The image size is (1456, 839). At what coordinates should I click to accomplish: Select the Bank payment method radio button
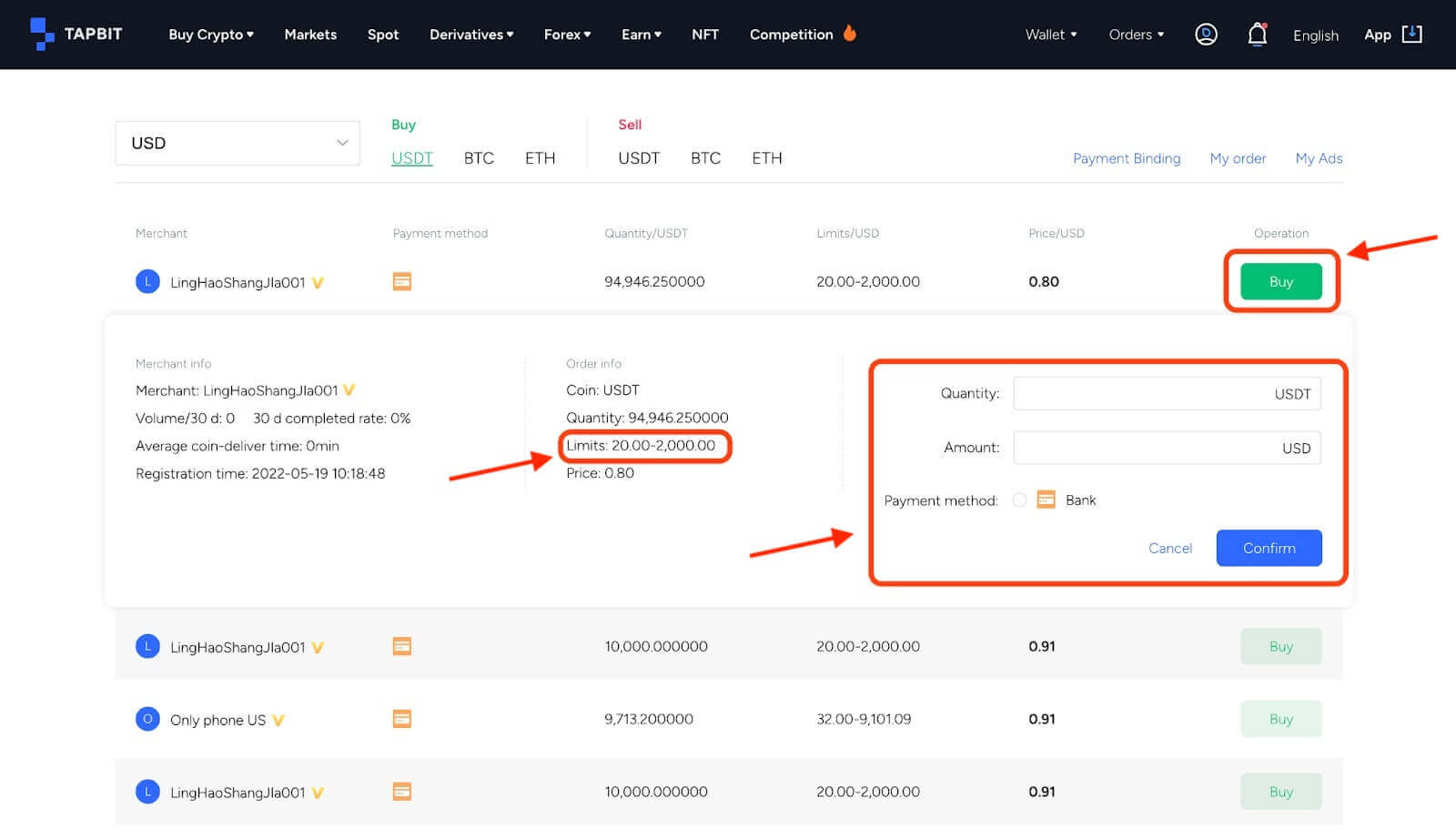tap(1019, 500)
